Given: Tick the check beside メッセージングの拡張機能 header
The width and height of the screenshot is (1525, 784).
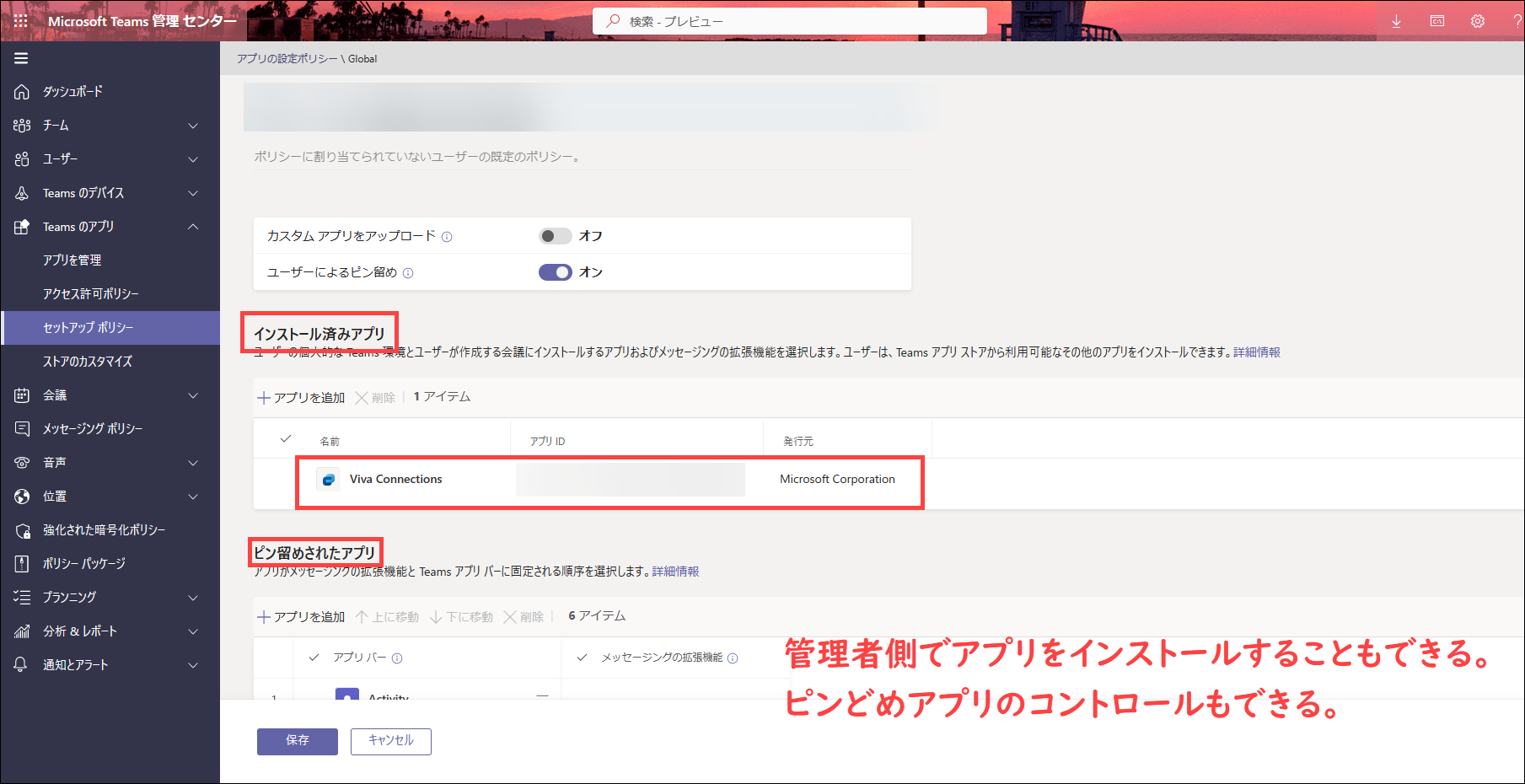Looking at the screenshot, I should tap(582, 658).
